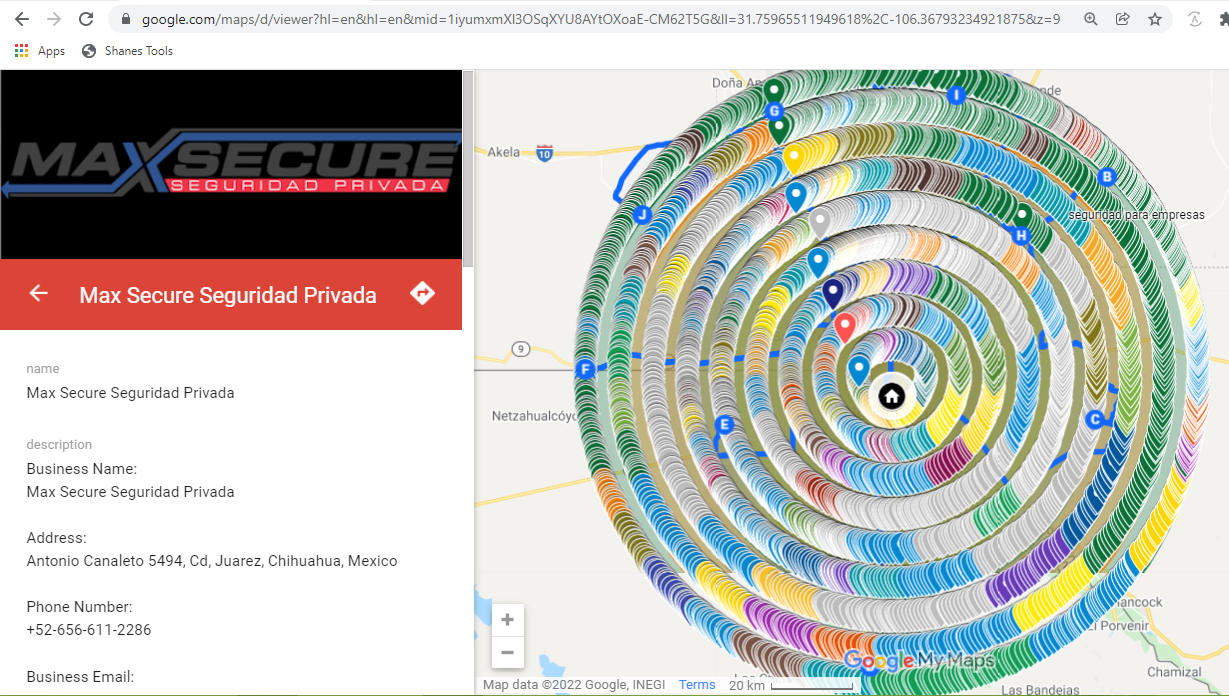The width and height of the screenshot is (1229, 696).
Task: Zoom in on the map
Action: click(x=507, y=620)
